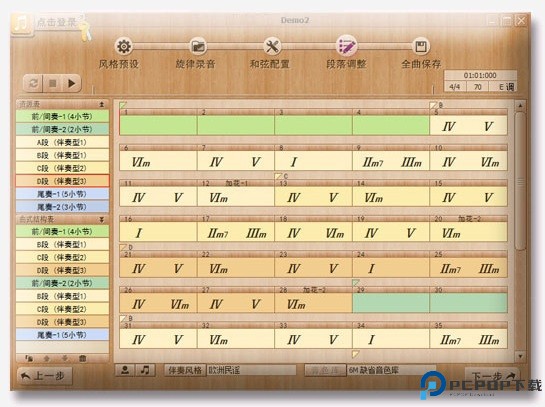Click the music note icon beside the person icon
The height and width of the screenshot is (407, 545).
click(x=145, y=370)
